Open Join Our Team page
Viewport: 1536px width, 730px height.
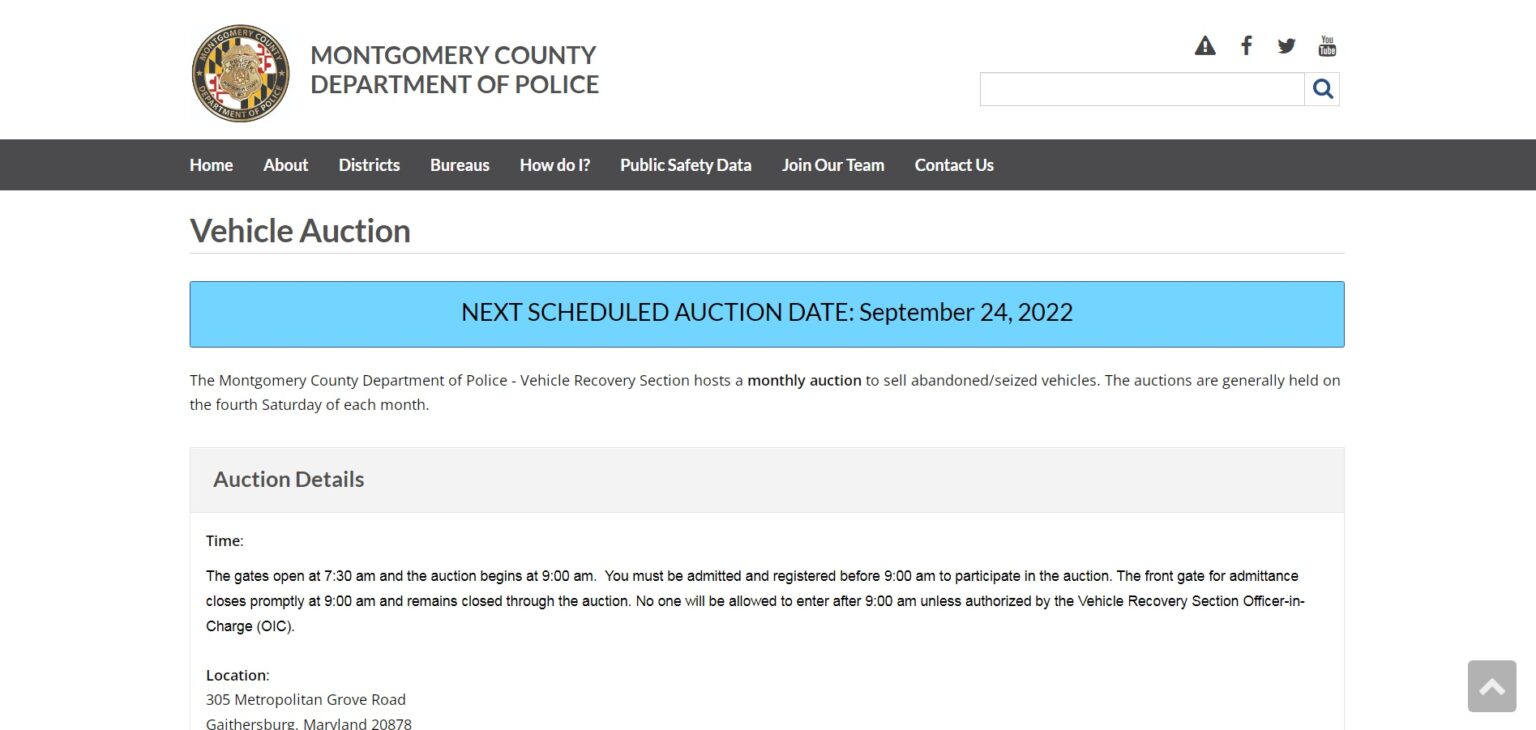click(833, 165)
